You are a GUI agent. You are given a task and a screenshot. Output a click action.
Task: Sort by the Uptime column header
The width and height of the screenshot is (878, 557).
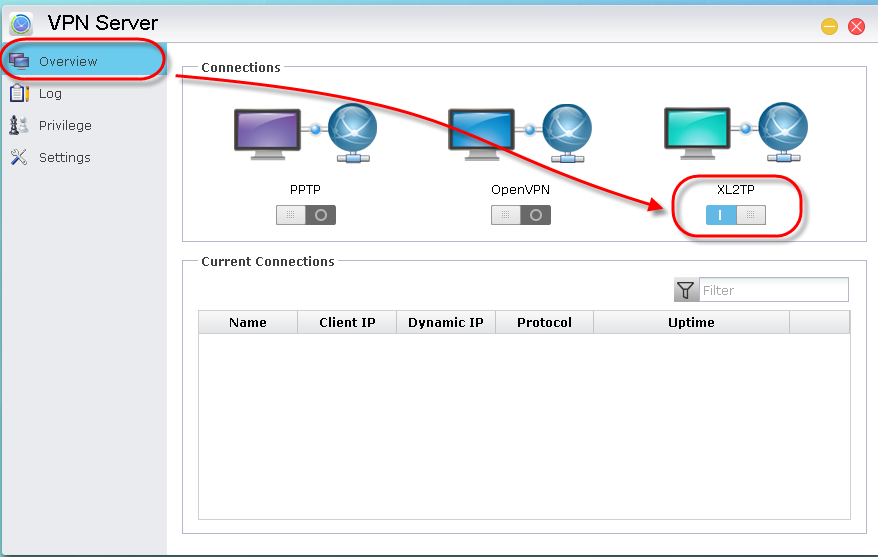[692, 322]
